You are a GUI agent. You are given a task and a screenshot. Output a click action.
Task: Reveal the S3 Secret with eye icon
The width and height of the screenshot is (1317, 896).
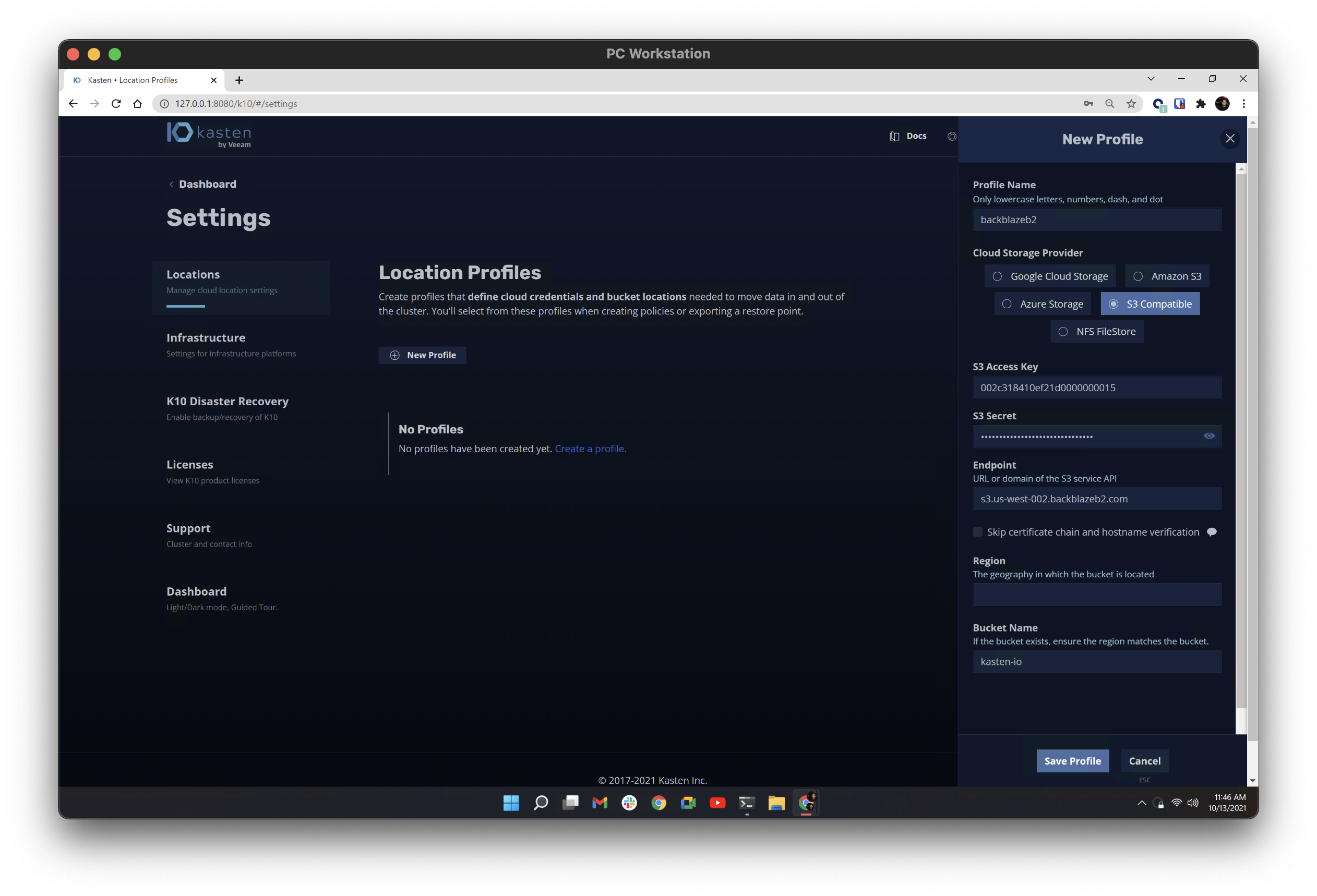[x=1209, y=436]
